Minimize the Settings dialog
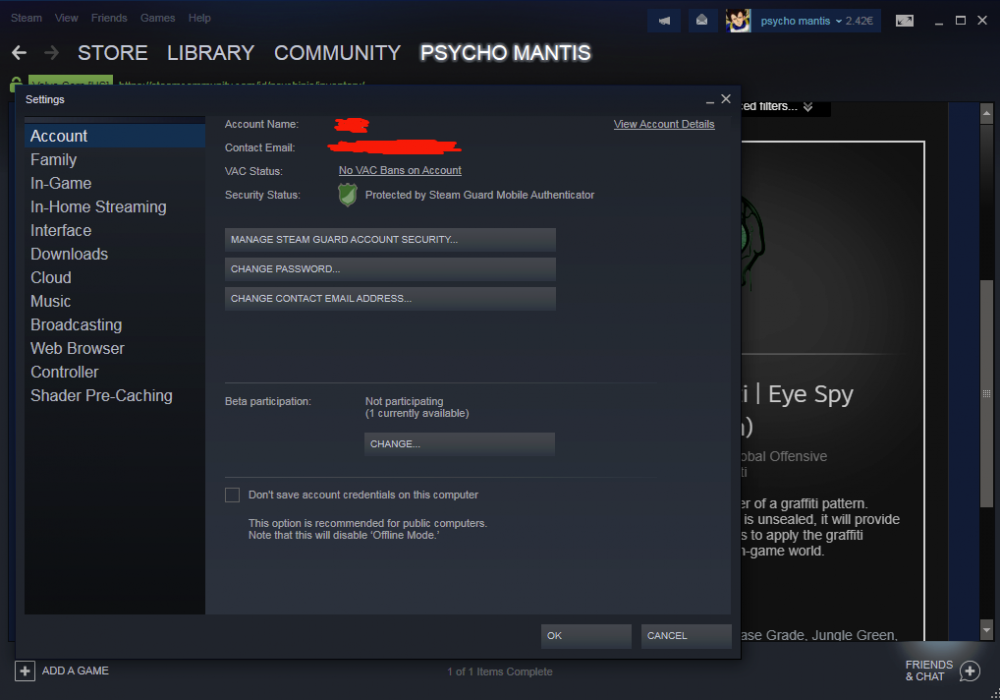The height and width of the screenshot is (700, 1000). coord(710,100)
